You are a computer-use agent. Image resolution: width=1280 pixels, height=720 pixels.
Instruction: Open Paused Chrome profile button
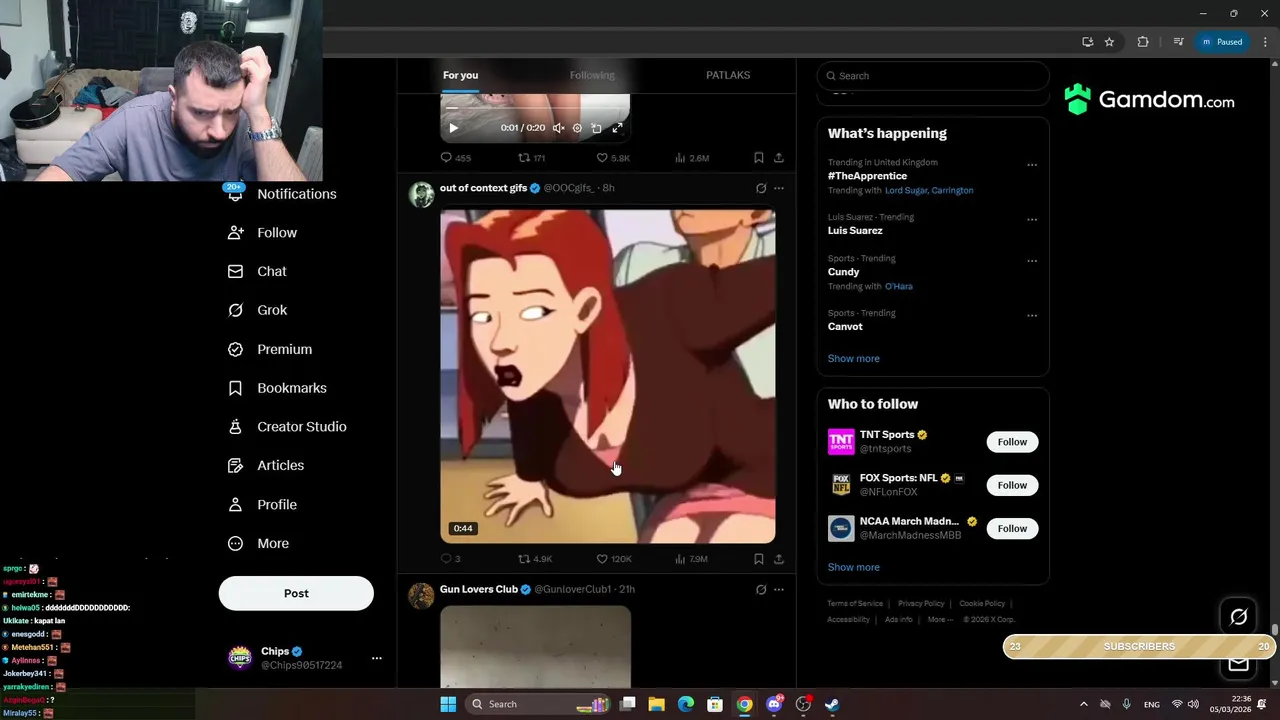[1222, 42]
